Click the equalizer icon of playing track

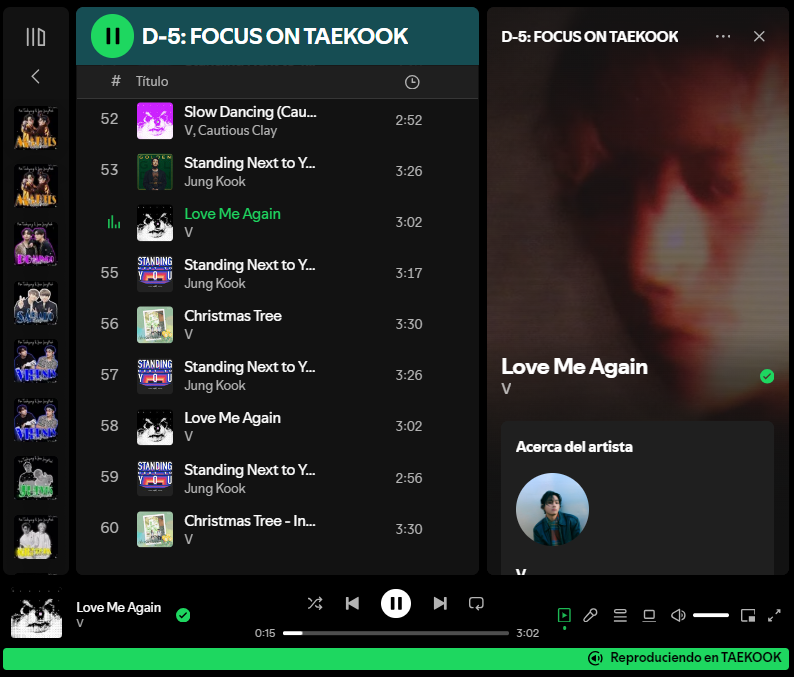(x=113, y=222)
